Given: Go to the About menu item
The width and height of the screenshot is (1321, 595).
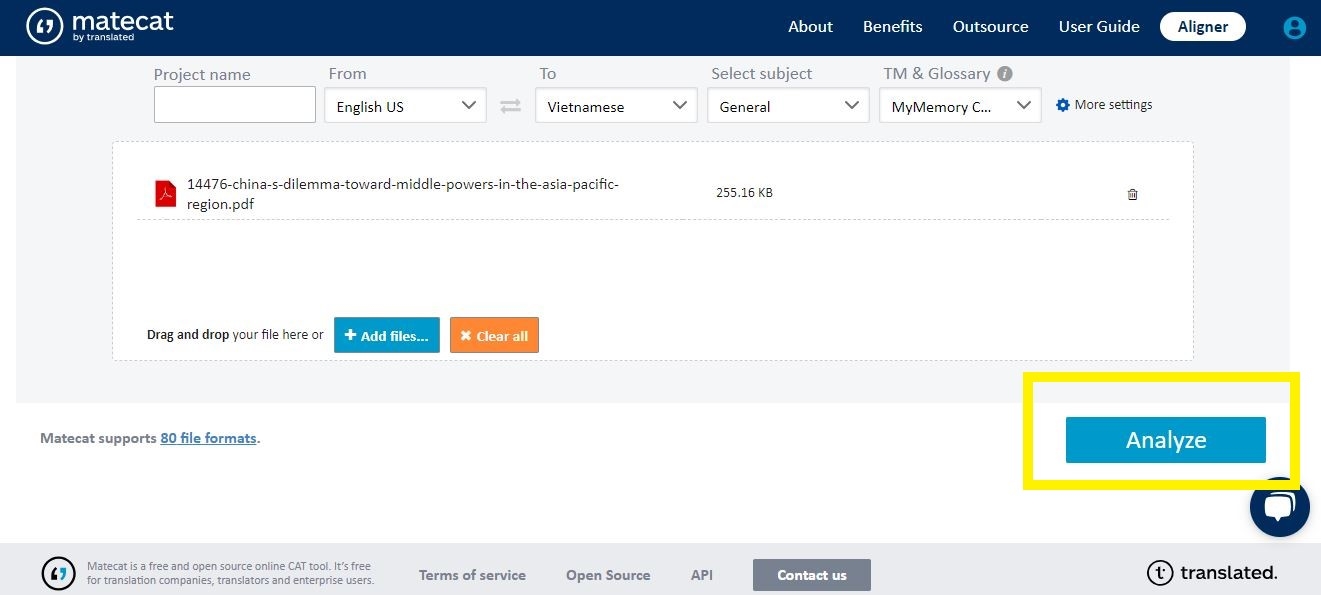Looking at the screenshot, I should (x=810, y=27).
